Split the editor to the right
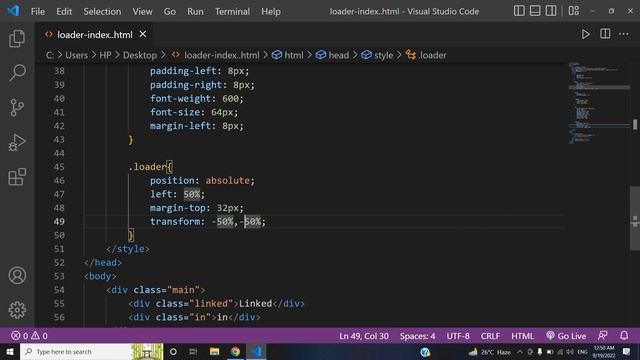The height and width of the screenshot is (360, 640). tap(605, 34)
